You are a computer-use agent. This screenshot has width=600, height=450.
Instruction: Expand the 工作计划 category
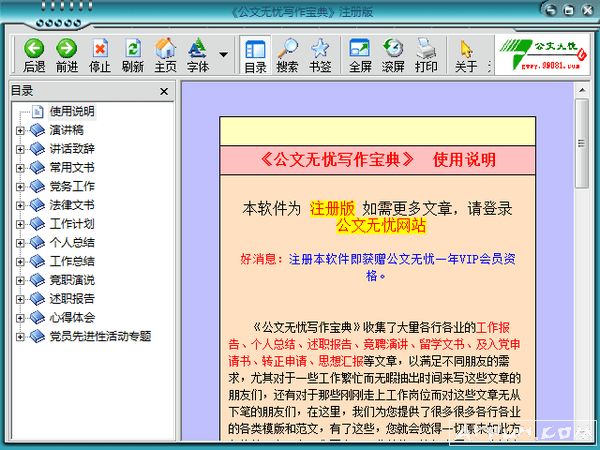20,224
